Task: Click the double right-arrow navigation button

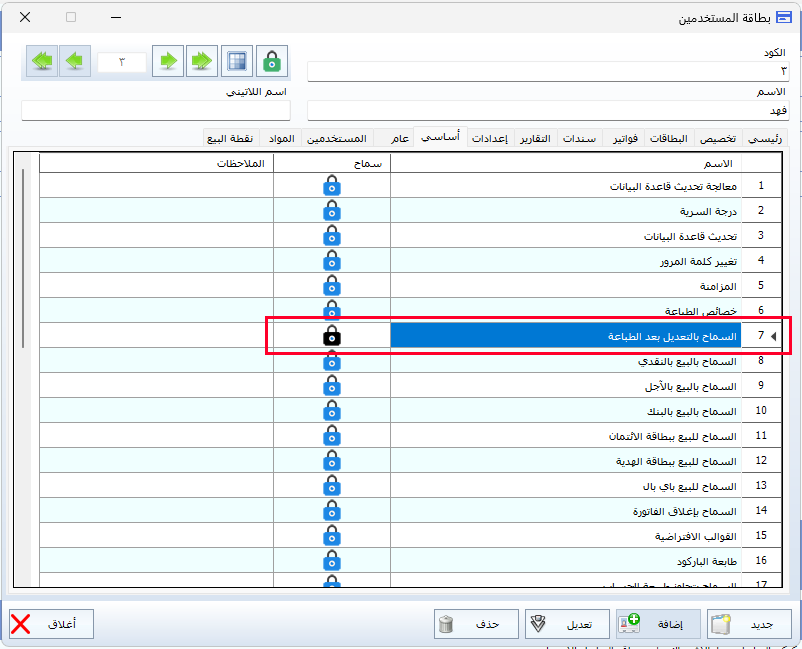Action: pyautogui.click(x=201, y=61)
